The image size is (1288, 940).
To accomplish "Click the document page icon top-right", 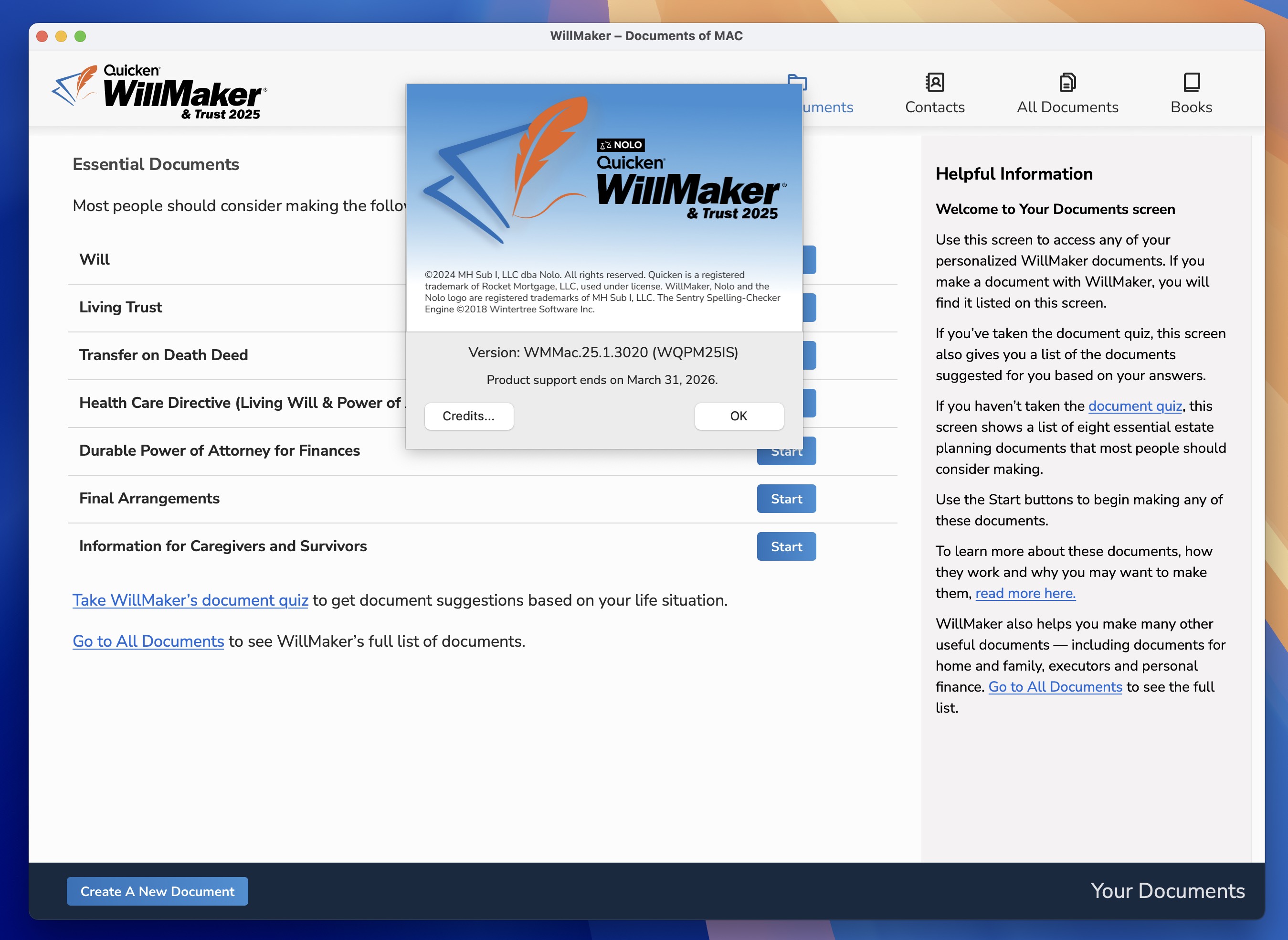I will pyautogui.click(x=1068, y=82).
